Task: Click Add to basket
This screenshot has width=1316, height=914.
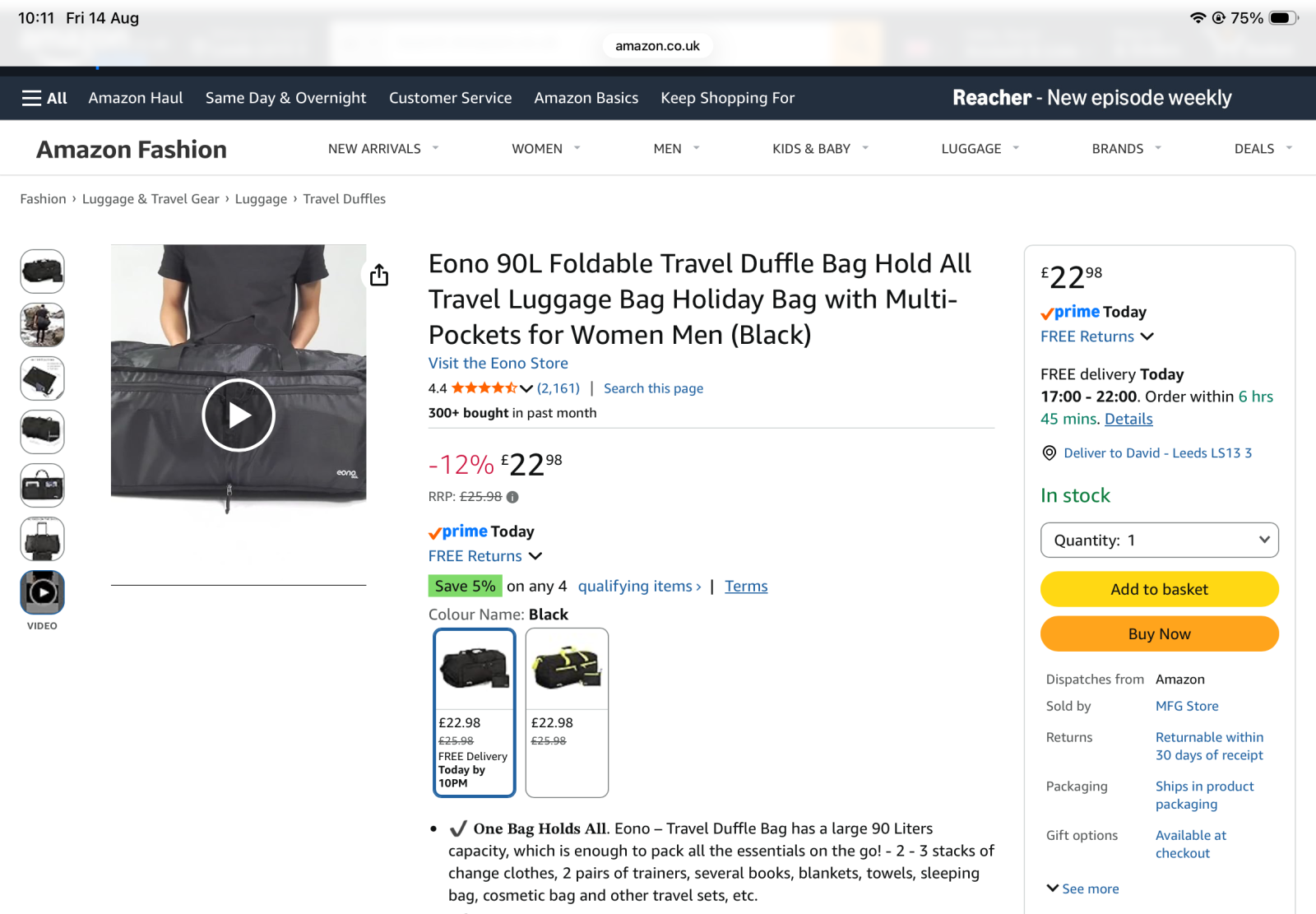Action: tap(1160, 589)
